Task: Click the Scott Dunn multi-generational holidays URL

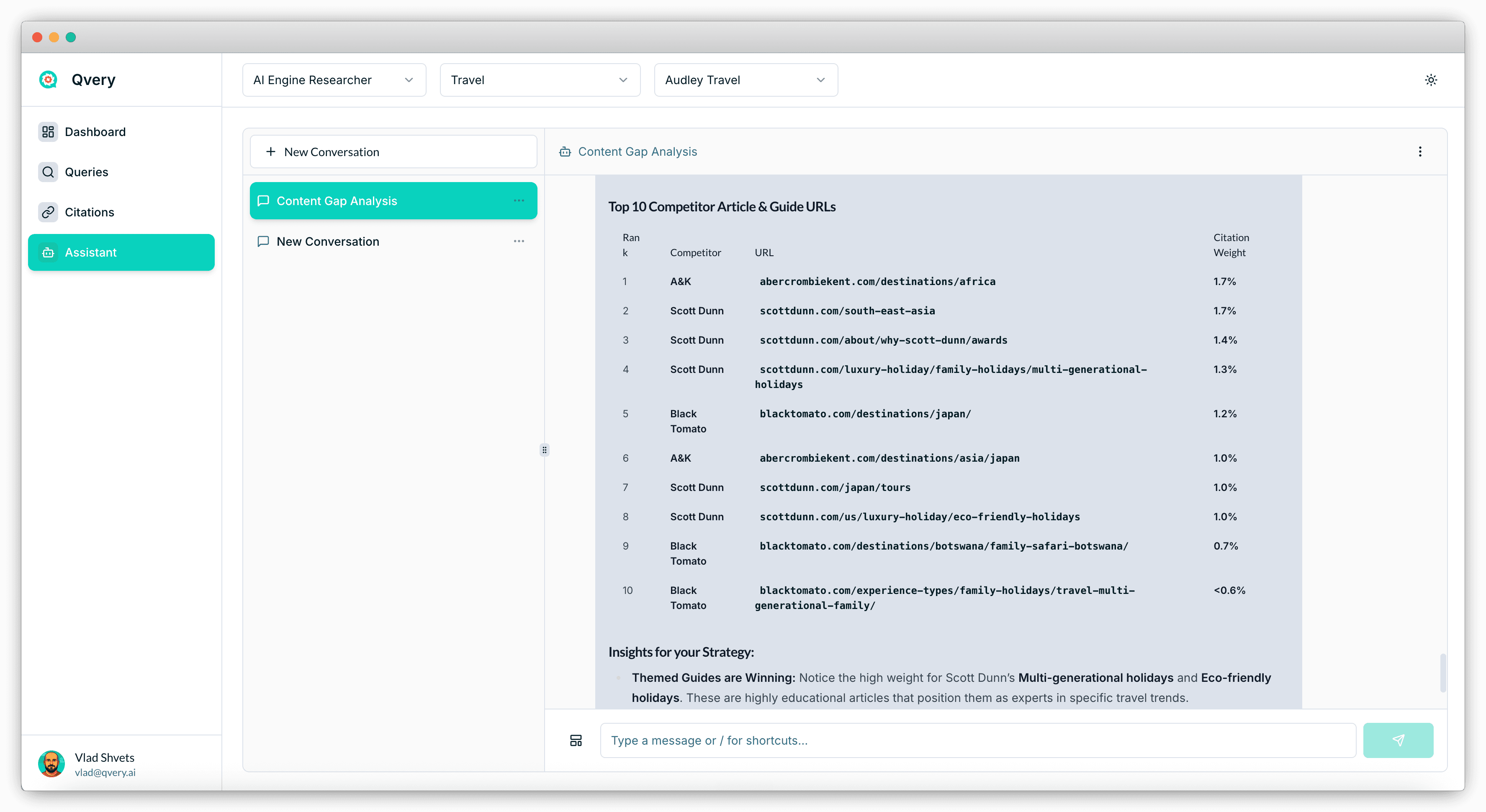Action: 951,377
